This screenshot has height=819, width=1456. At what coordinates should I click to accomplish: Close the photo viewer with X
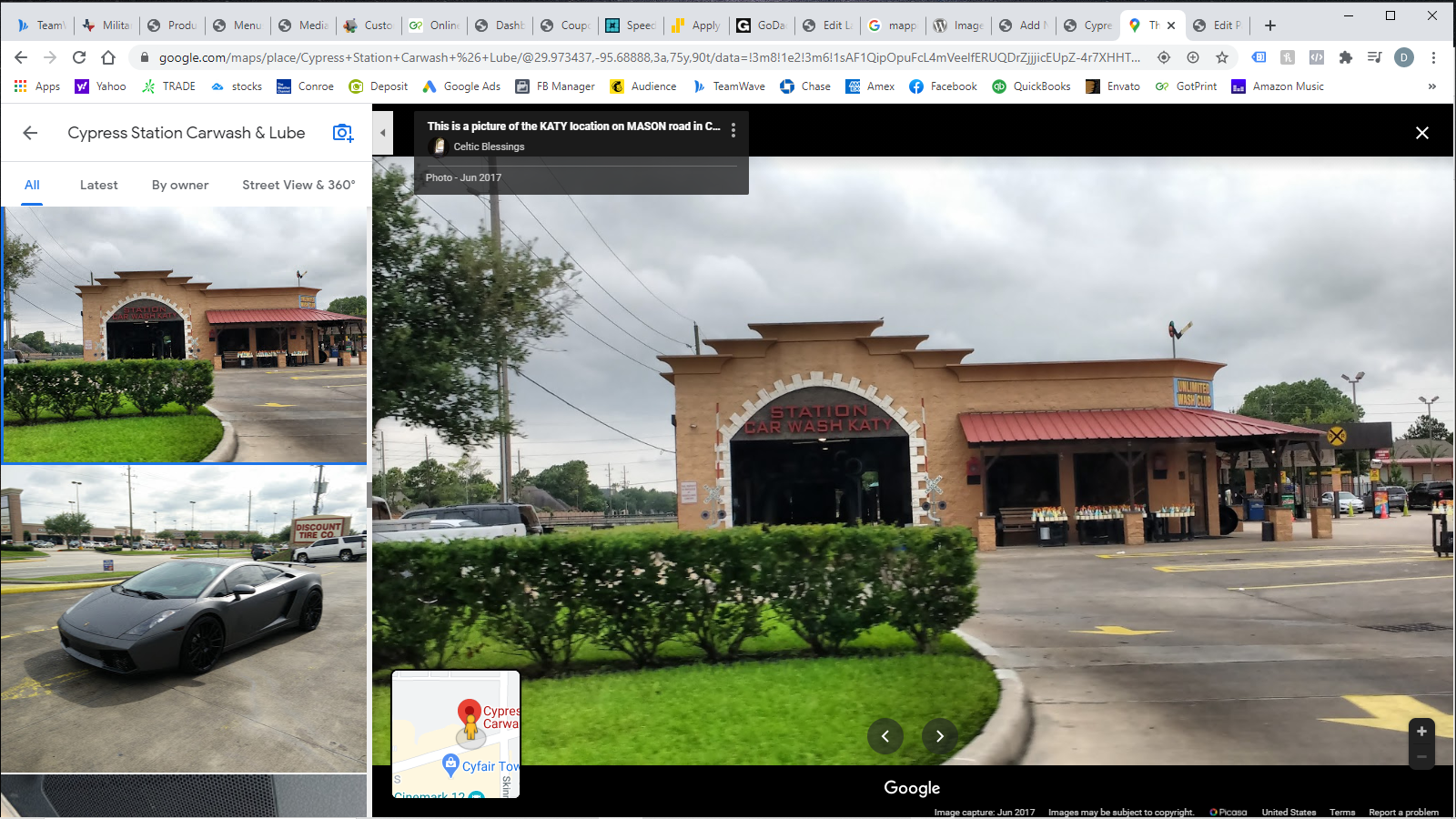(x=1421, y=133)
